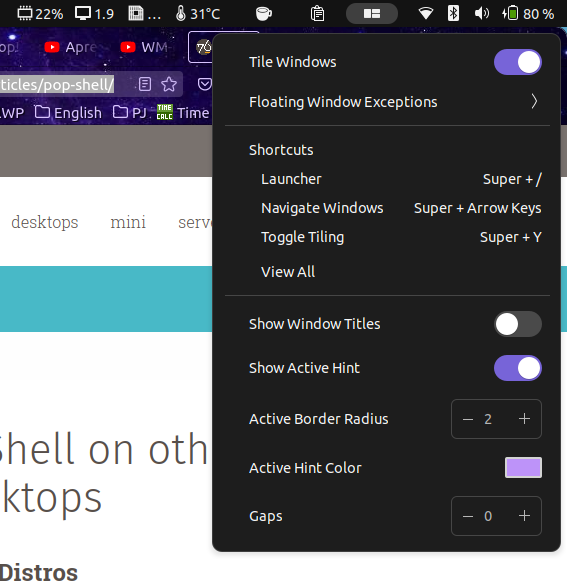This screenshot has width=567, height=583.
Task: Expand Floating Window Exceptions submenu
Action: pos(387,102)
